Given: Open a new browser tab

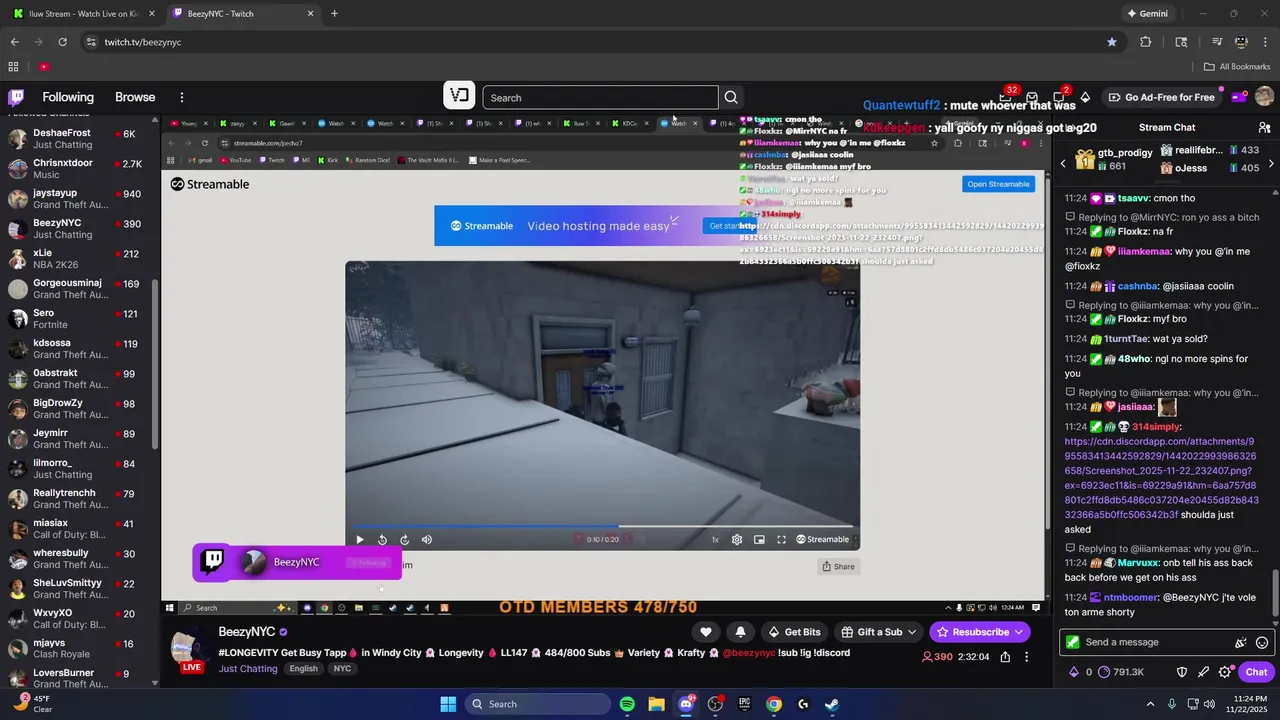Looking at the screenshot, I should click(334, 13).
